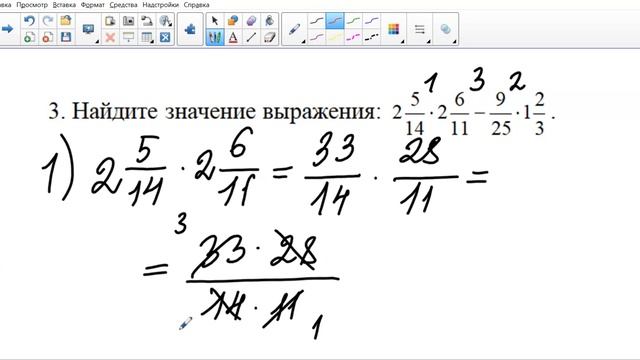This screenshot has height=360, width=640.
Task: Click the Screen Capture camera icon
Action: coord(129,20)
